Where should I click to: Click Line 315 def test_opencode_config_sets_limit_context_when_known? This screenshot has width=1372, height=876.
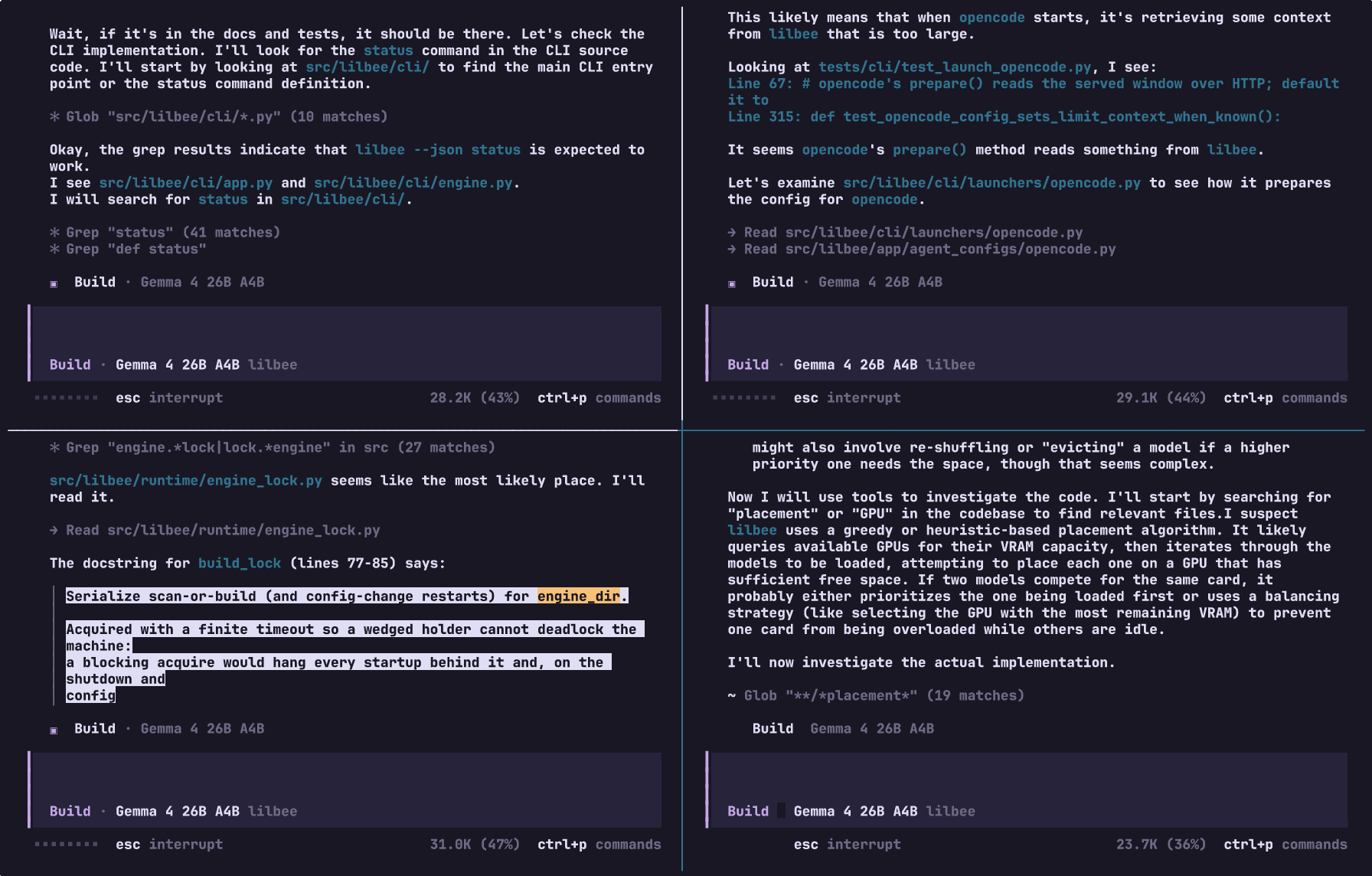point(1004,116)
